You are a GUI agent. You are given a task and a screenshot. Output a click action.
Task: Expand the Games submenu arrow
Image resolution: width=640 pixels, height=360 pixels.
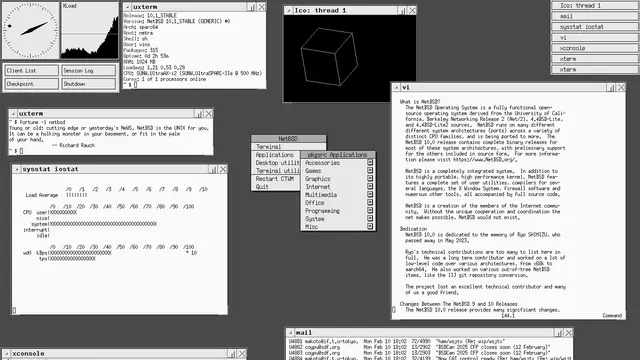[370, 171]
